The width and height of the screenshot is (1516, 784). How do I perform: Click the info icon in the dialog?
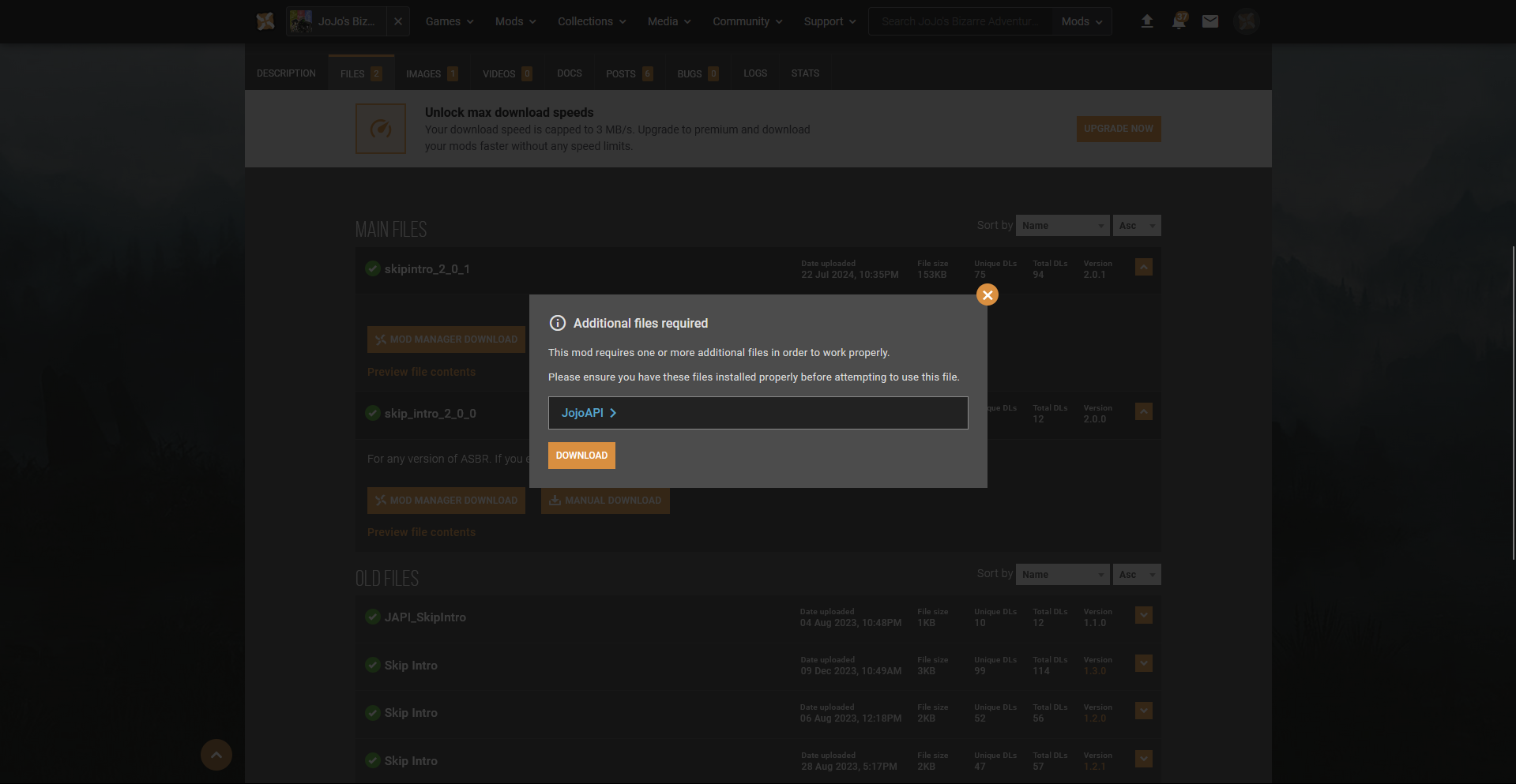[x=558, y=323]
